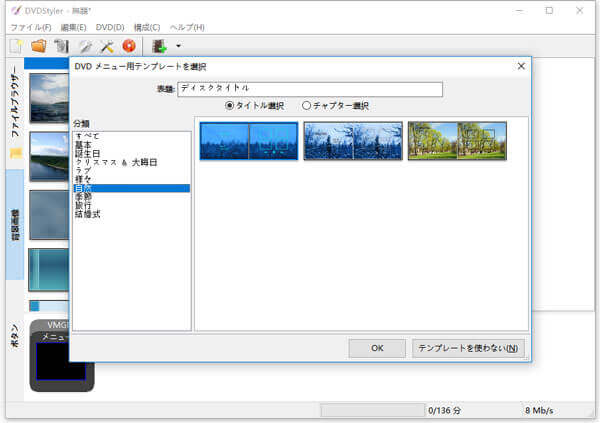
Task: Select the highlighted 自然 category
Action: point(132,188)
